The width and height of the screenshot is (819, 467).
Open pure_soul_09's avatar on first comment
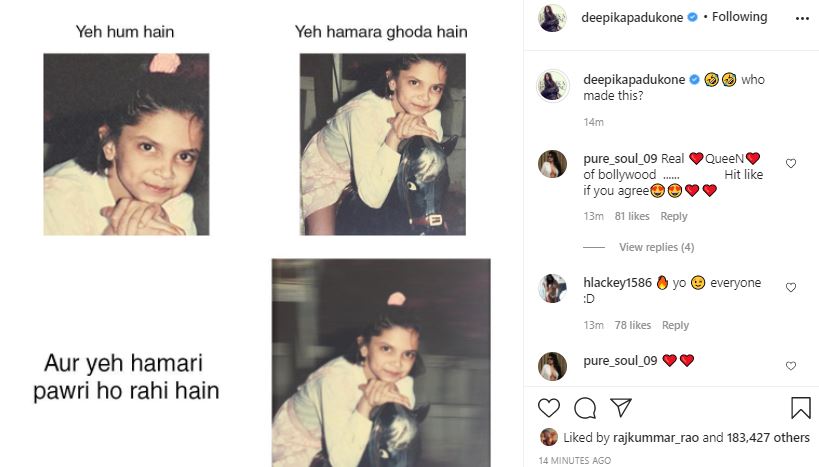553,164
